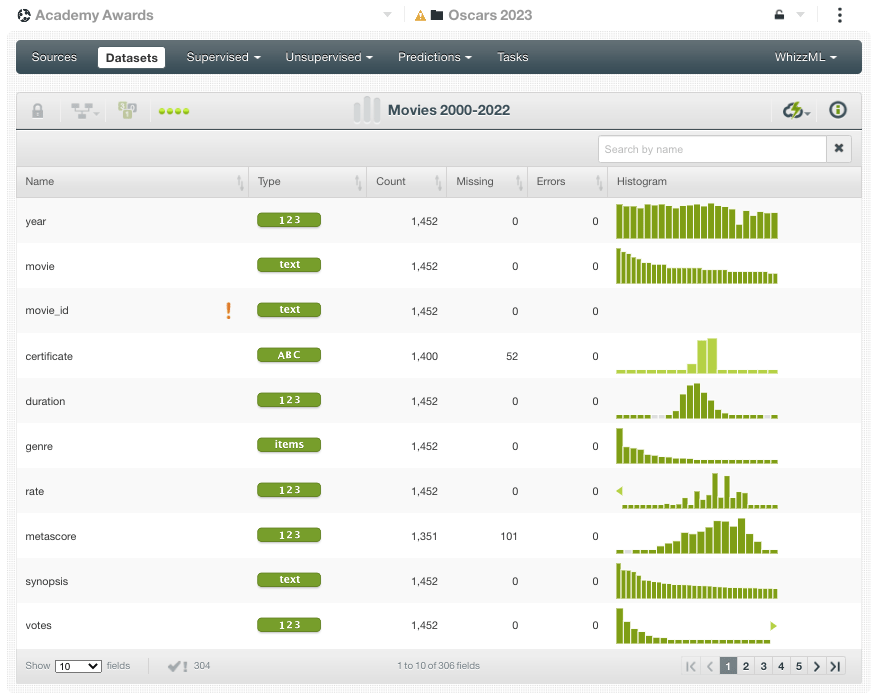Image resolution: width=875 pixels, height=695 pixels.
Task: Click the Search by name field
Action: pyautogui.click(x=712, y=149)
